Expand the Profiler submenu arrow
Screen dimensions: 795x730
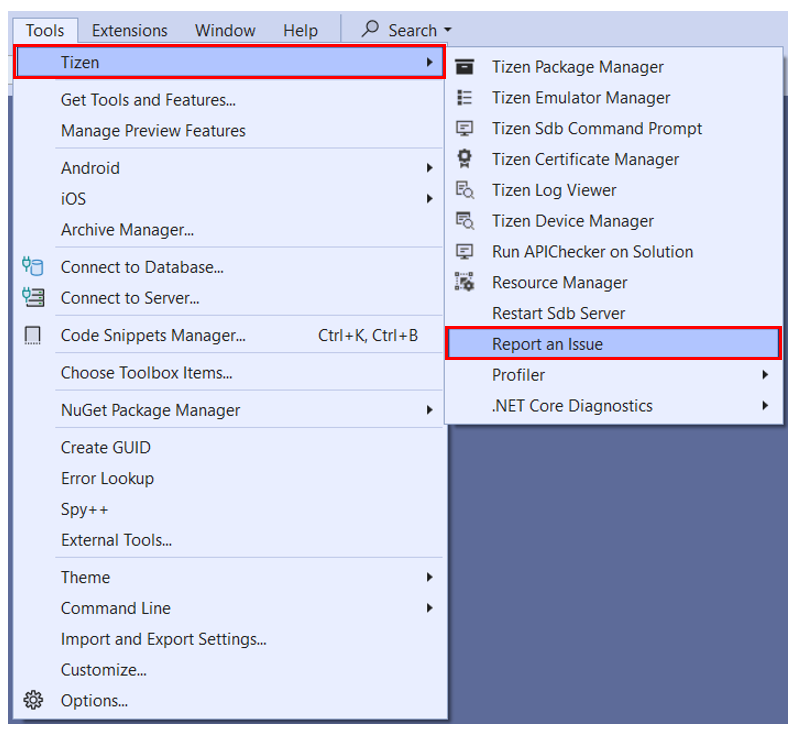pos(765,375)
